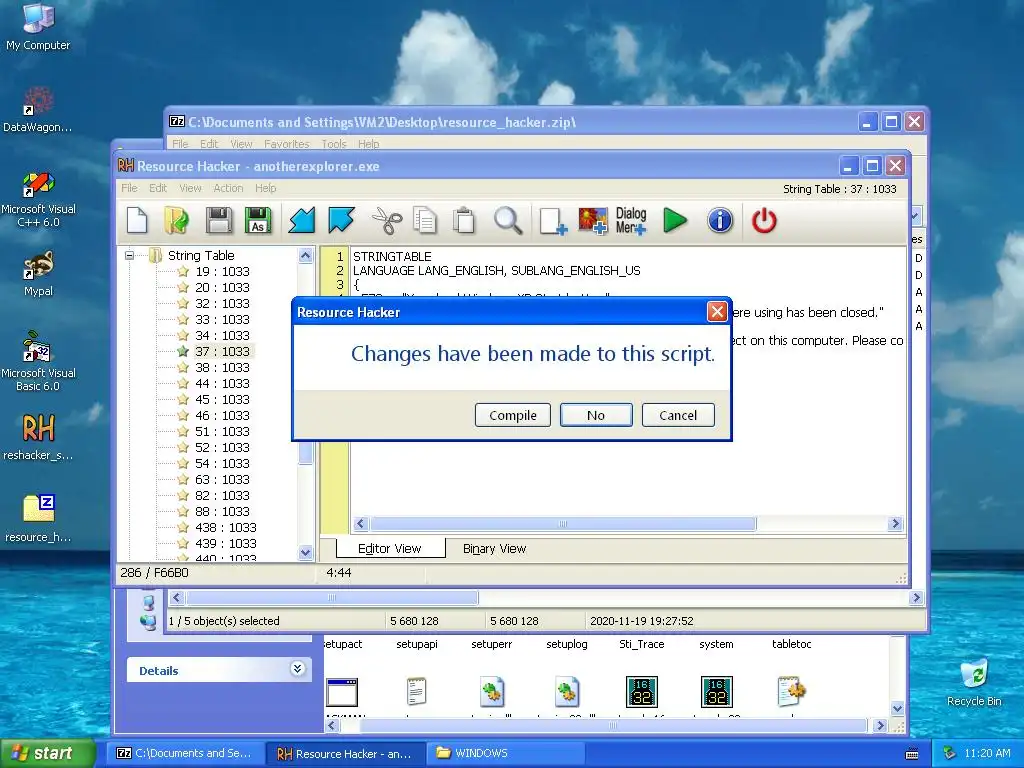
Task: Select tree item 38 : 1033
Action: point(222,367)
